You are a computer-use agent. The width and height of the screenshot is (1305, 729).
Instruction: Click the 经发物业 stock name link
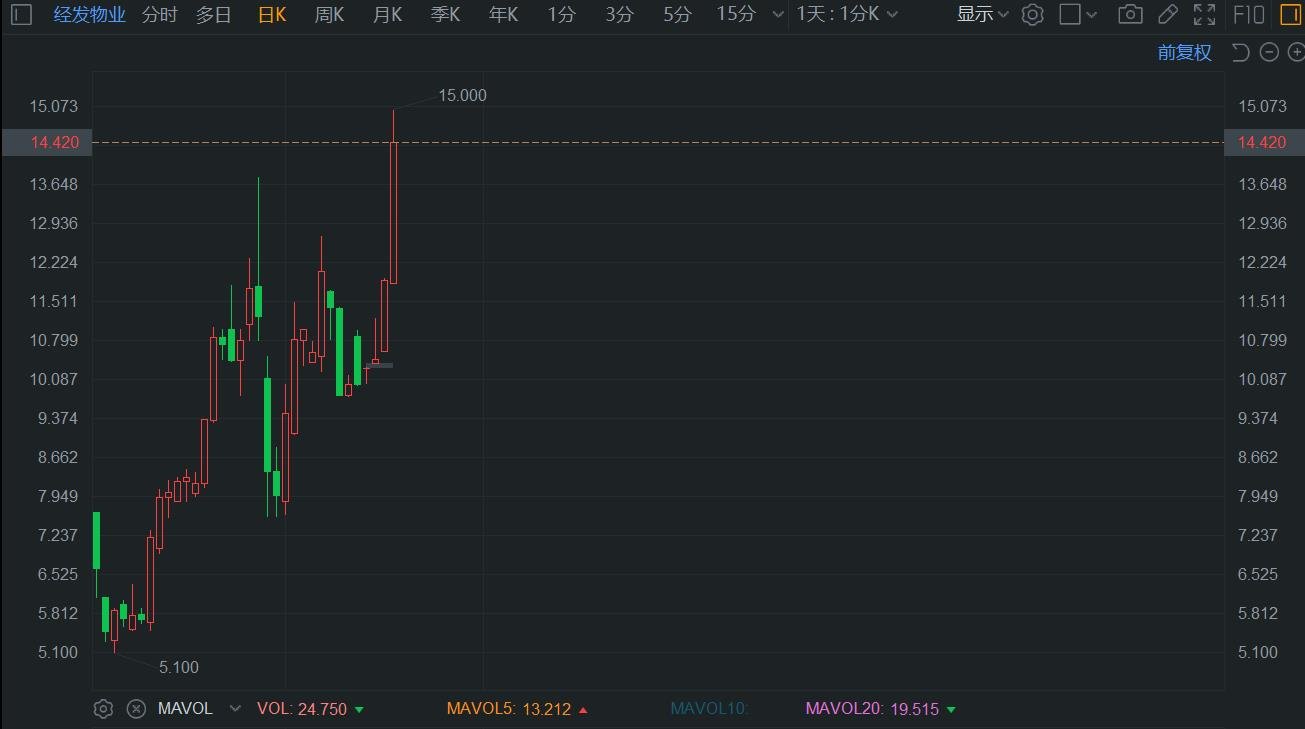point(90,15)
